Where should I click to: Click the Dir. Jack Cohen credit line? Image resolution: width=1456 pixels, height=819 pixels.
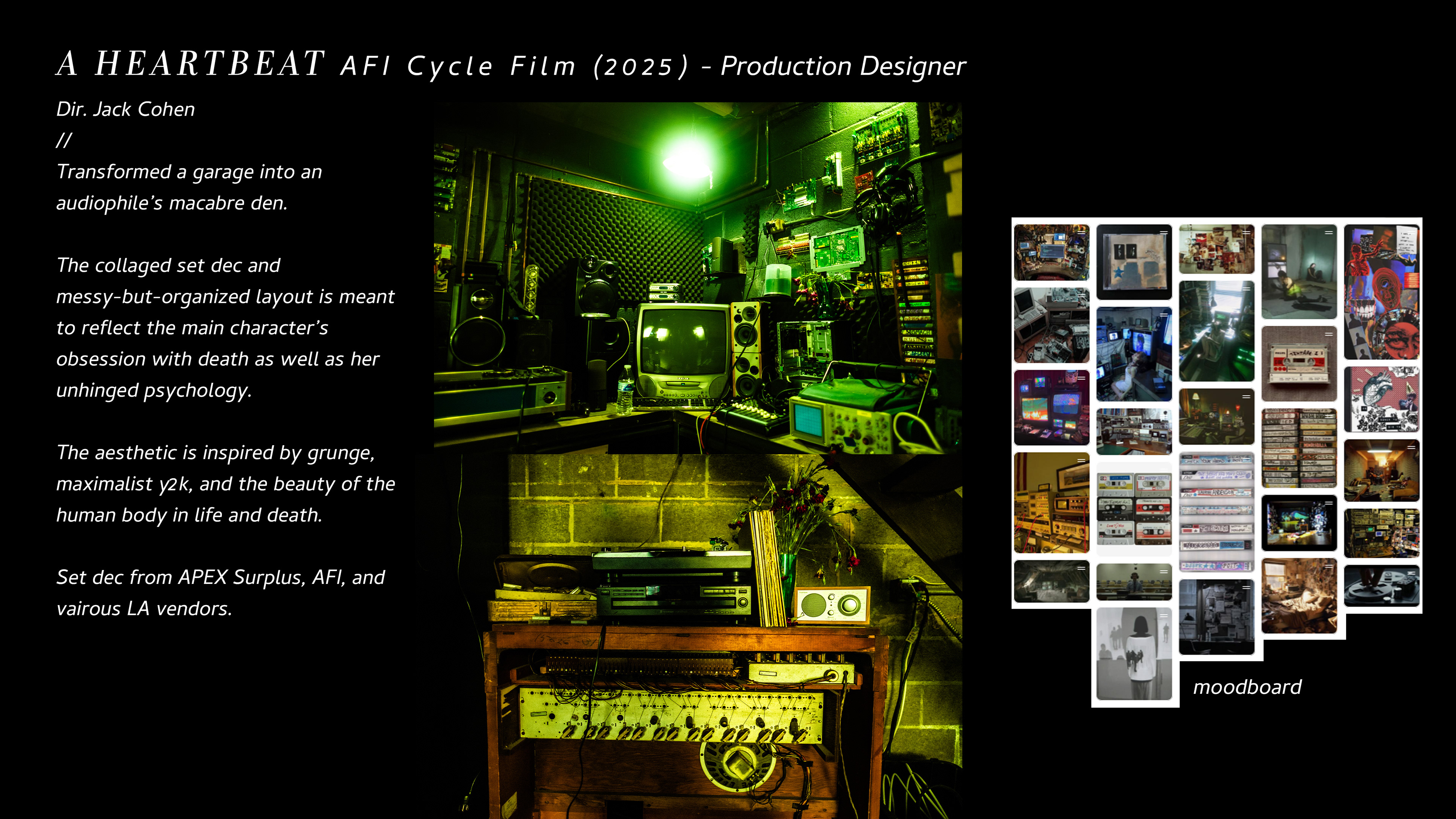tap(126, 109)
